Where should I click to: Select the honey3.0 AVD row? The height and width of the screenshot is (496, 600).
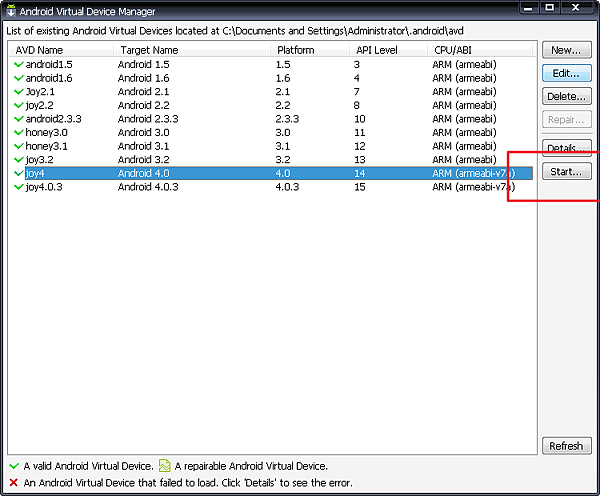pos(270,132)
